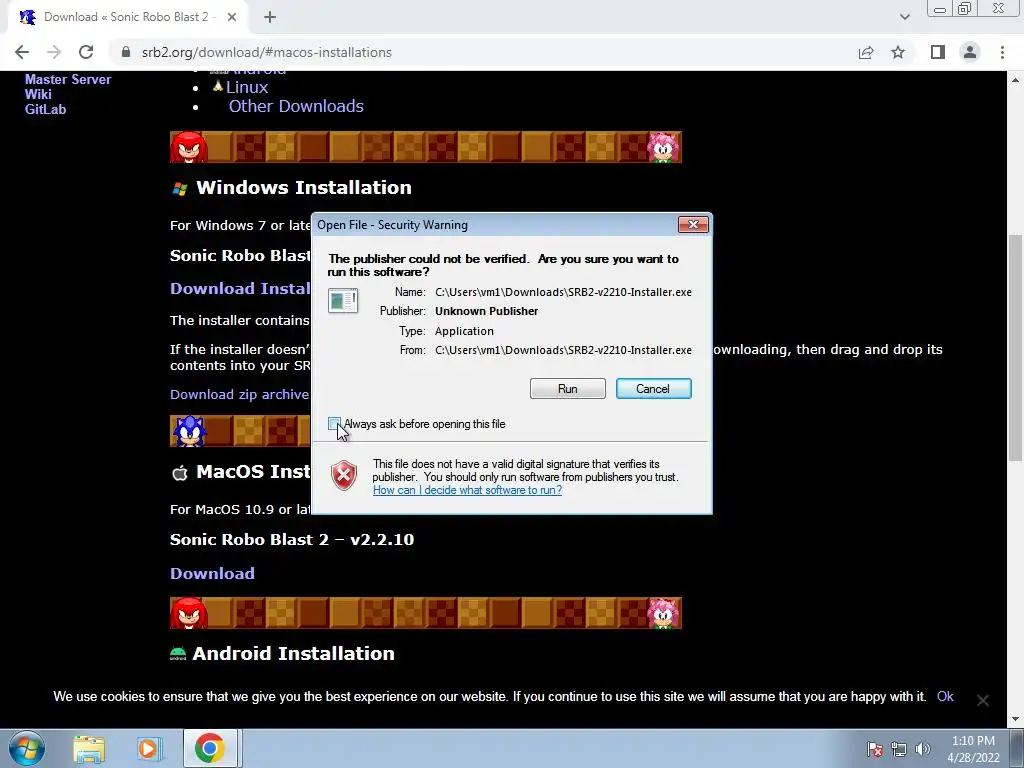This screenshot has width=1024, height=768.
Task: Click the Linux penguin icon
Action: [217, 86]
